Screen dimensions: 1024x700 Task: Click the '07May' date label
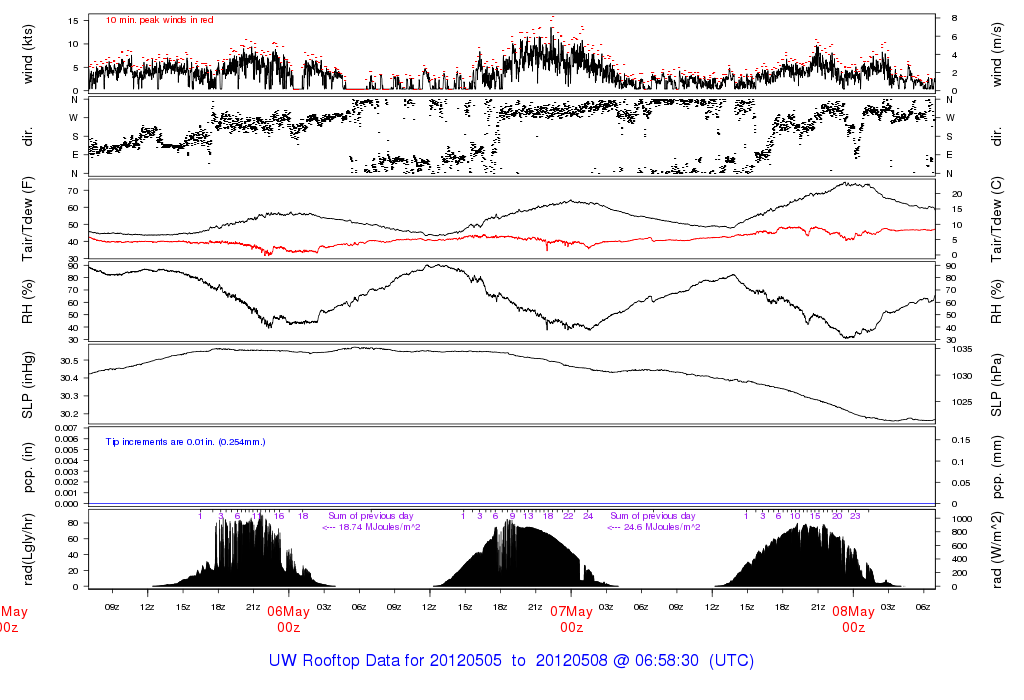click(571, 612)
